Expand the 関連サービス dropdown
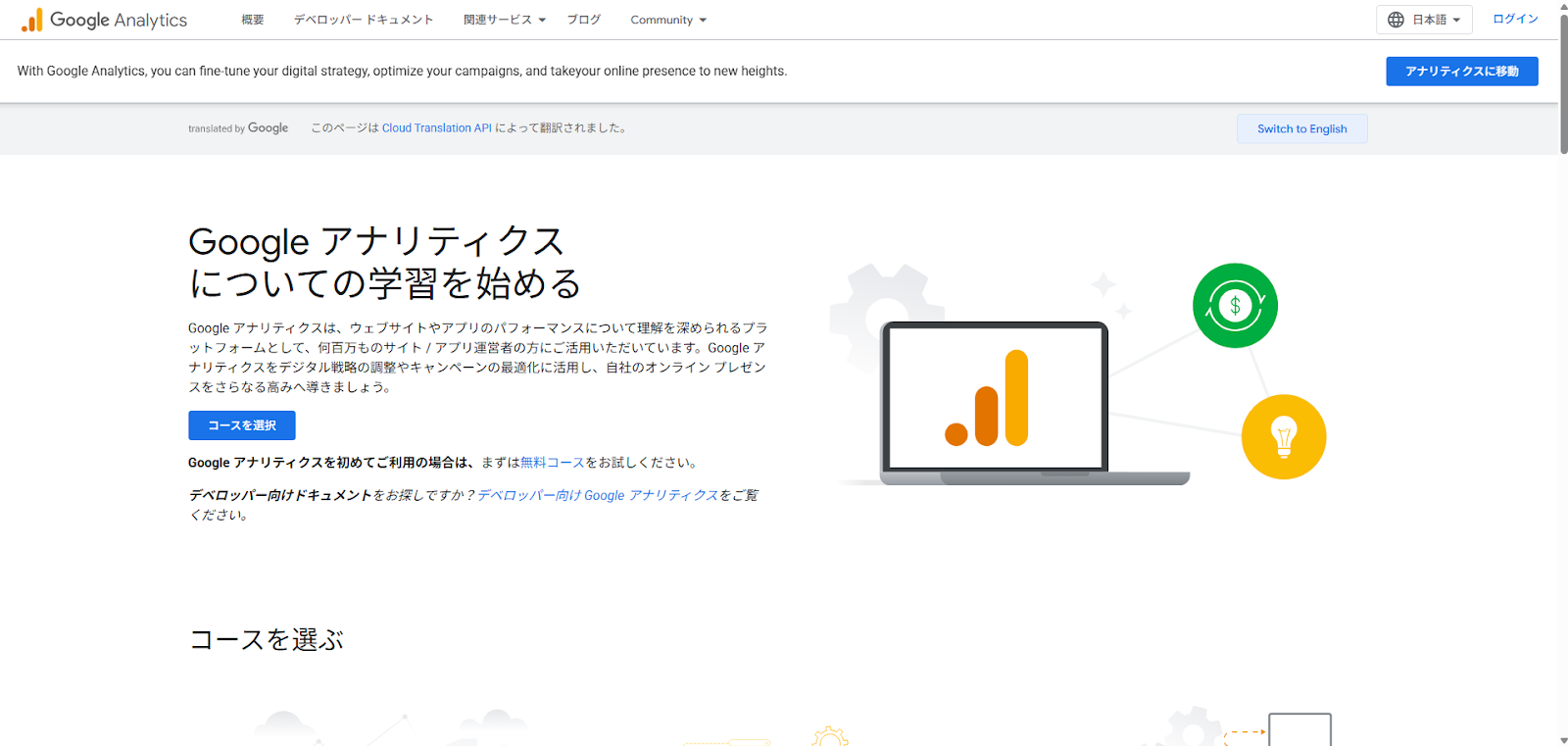 click(x=505, y=20)
